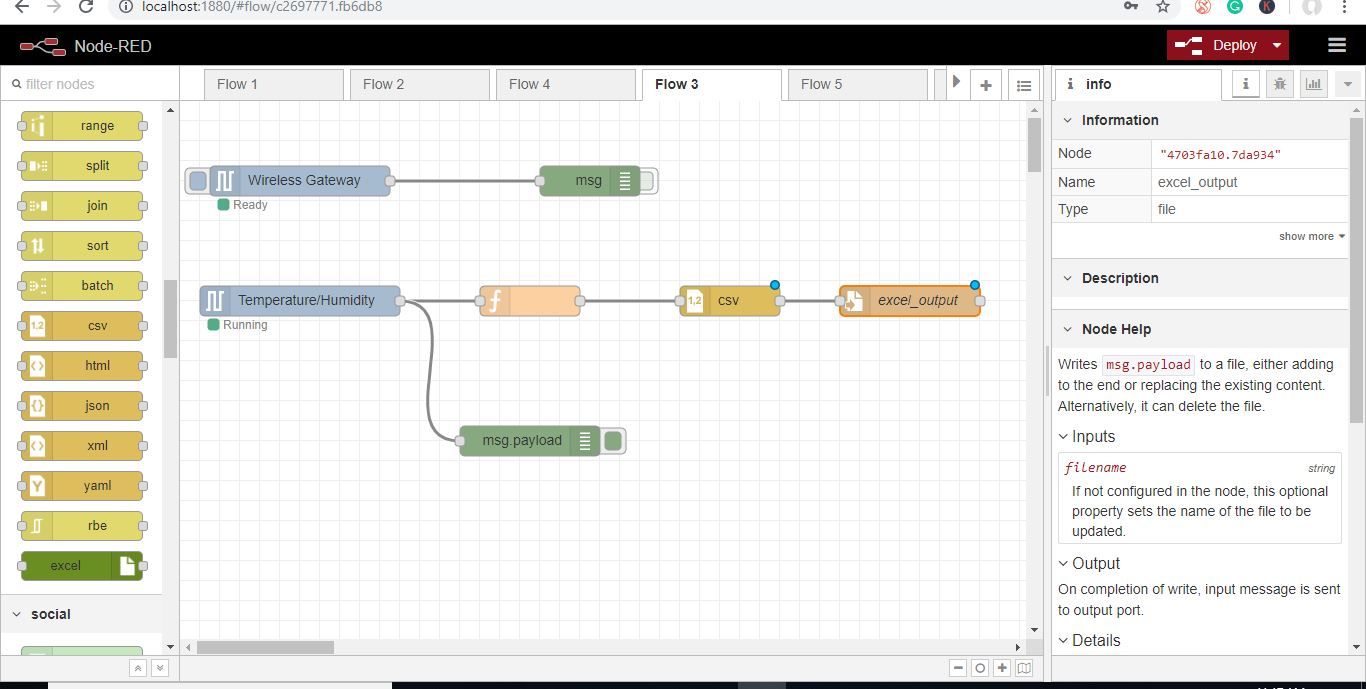Focus the filter nodes search field
Image resolution: width=1366 pixels, height=689 pixels.
90,84
